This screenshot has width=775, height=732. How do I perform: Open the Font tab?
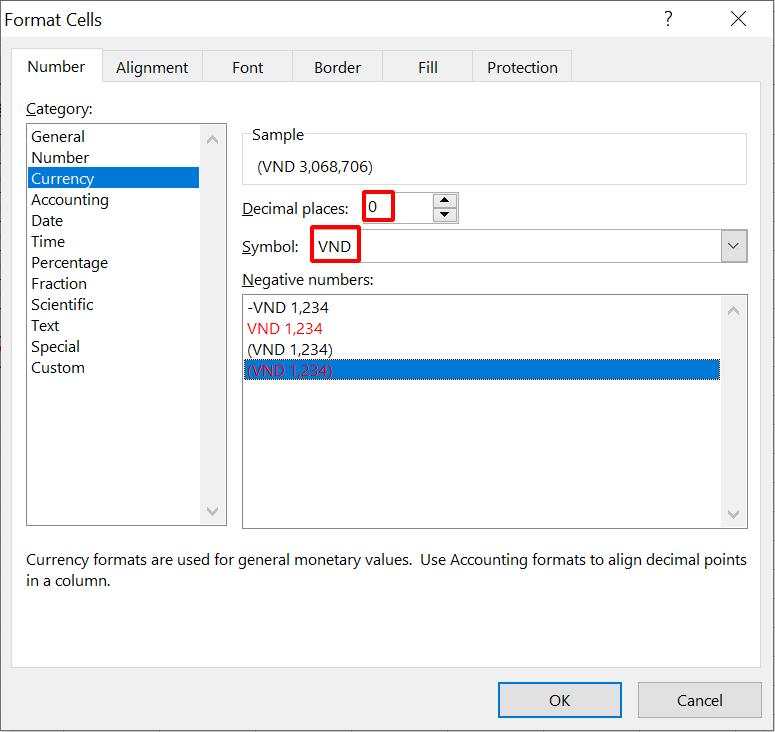click(x=247, y=67)
